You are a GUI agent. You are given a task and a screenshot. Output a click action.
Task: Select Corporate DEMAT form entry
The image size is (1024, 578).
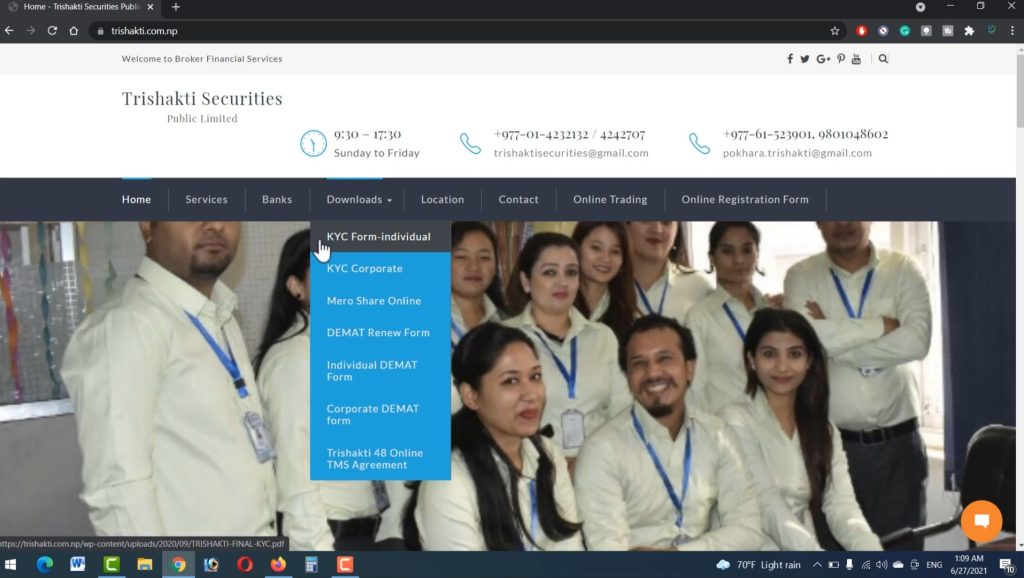click(x=380, y=414)
